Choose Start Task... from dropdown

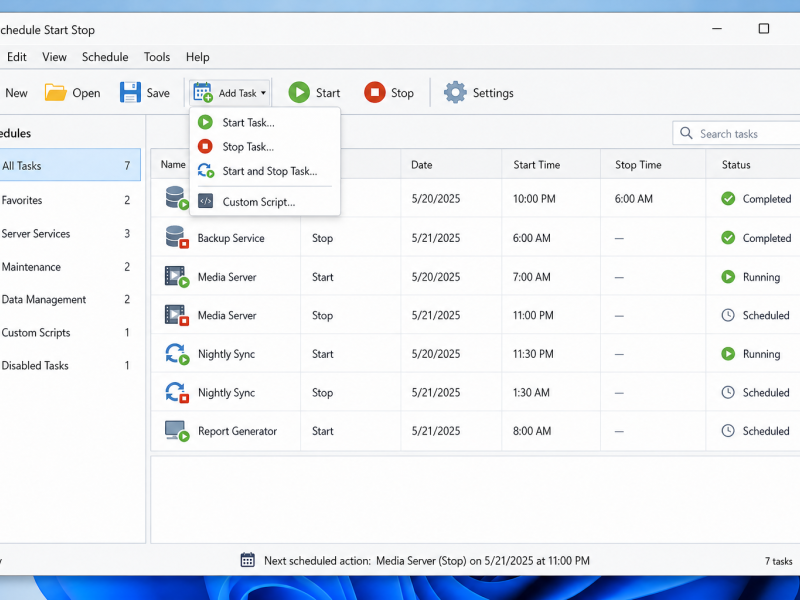pos(265,122)
